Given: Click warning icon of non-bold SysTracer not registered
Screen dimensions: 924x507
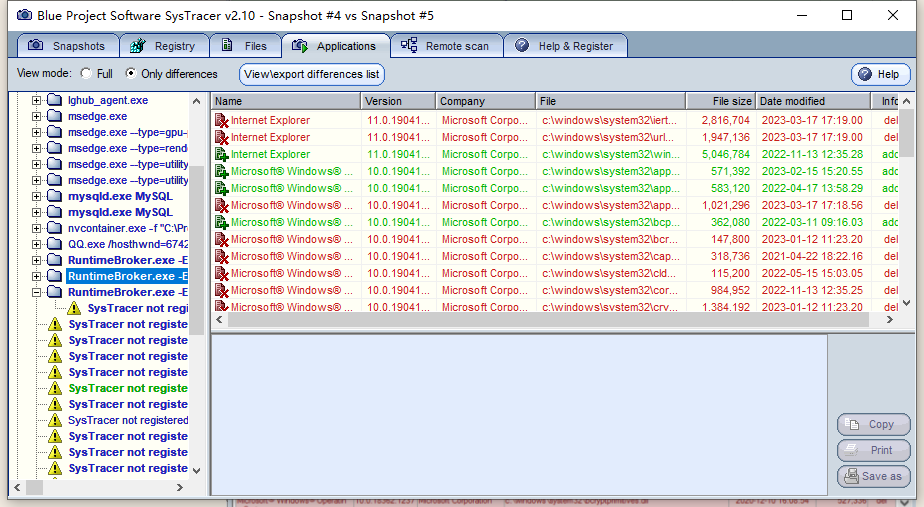Looking at the screenshot, I should coord(55,420).
